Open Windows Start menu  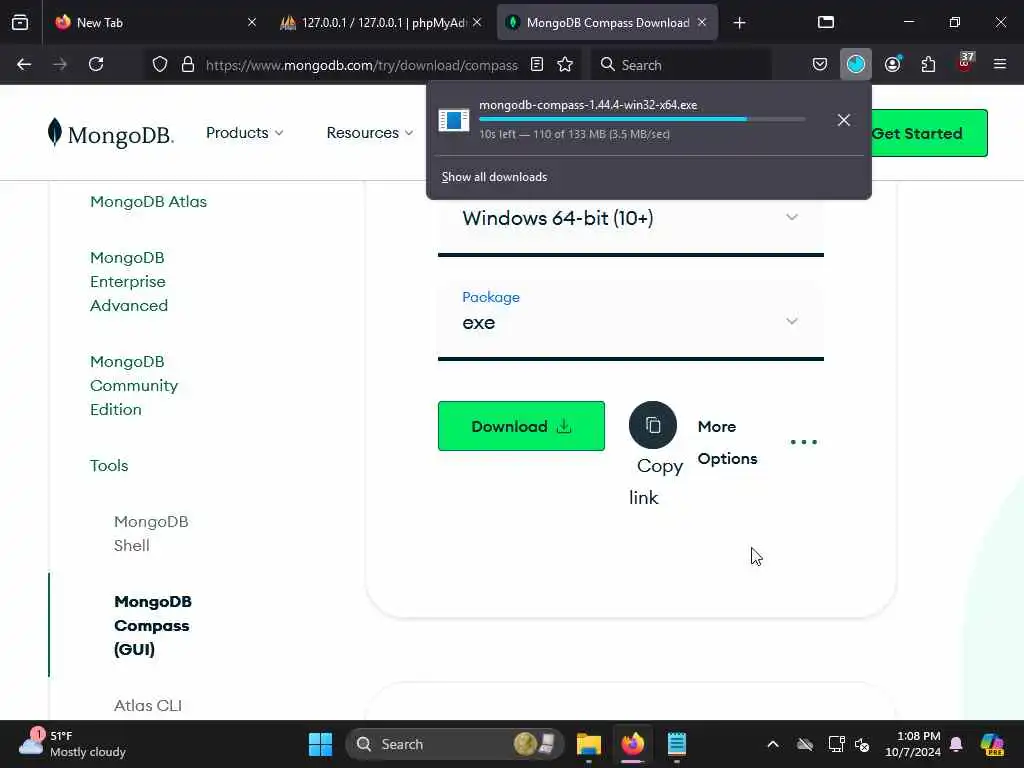[320, 744]
